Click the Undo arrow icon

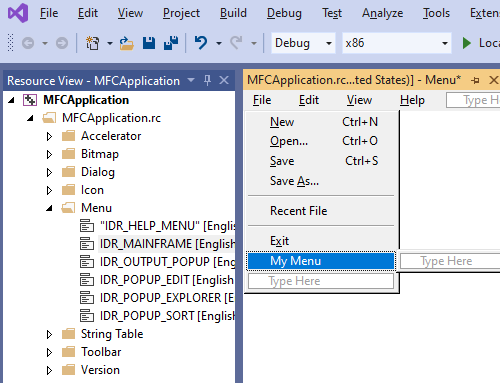click(x=201, y=43)
